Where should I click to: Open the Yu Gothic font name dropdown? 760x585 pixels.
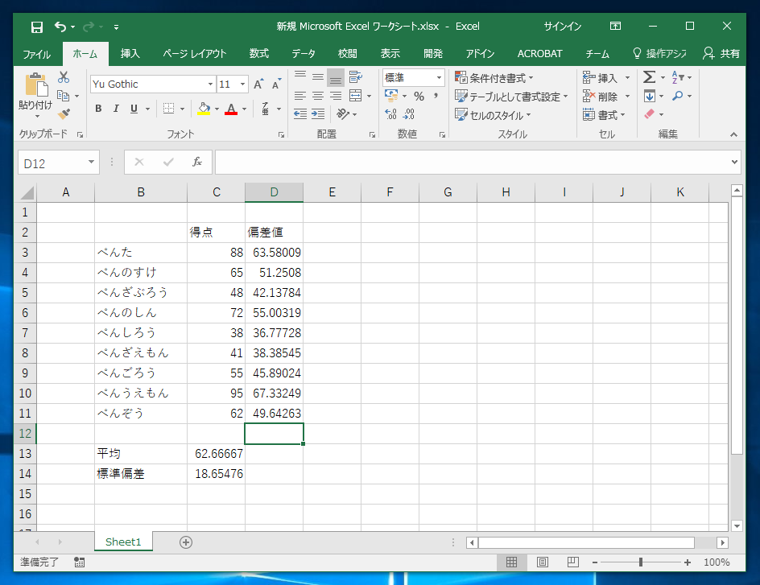[x=210, y=85]
